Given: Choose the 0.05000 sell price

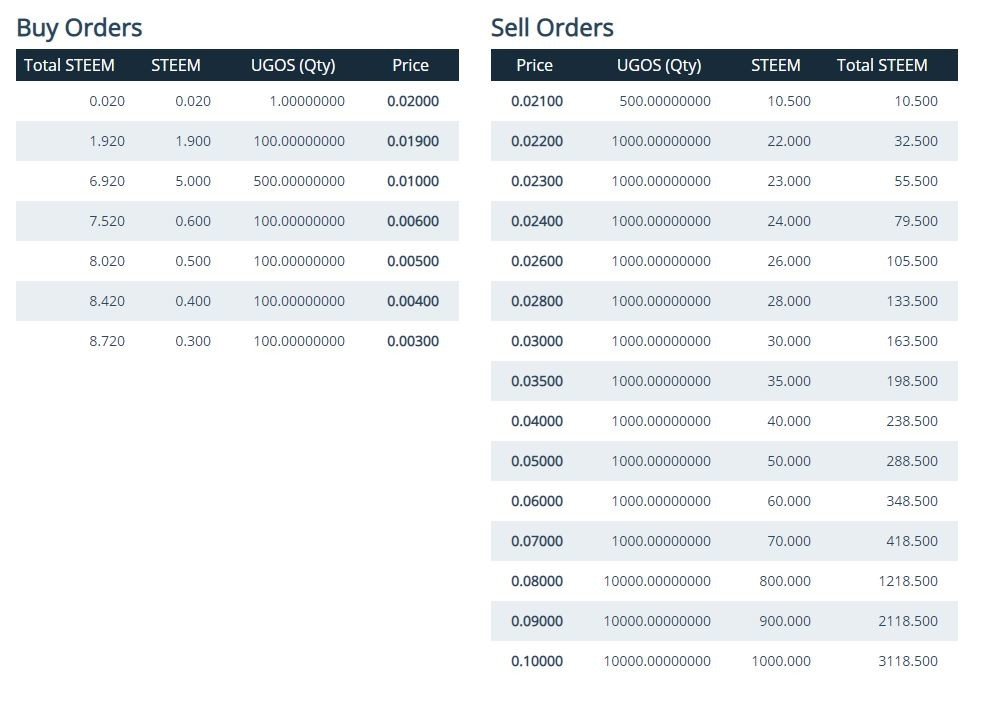Looking at the screenshot, I should (537, 461).
